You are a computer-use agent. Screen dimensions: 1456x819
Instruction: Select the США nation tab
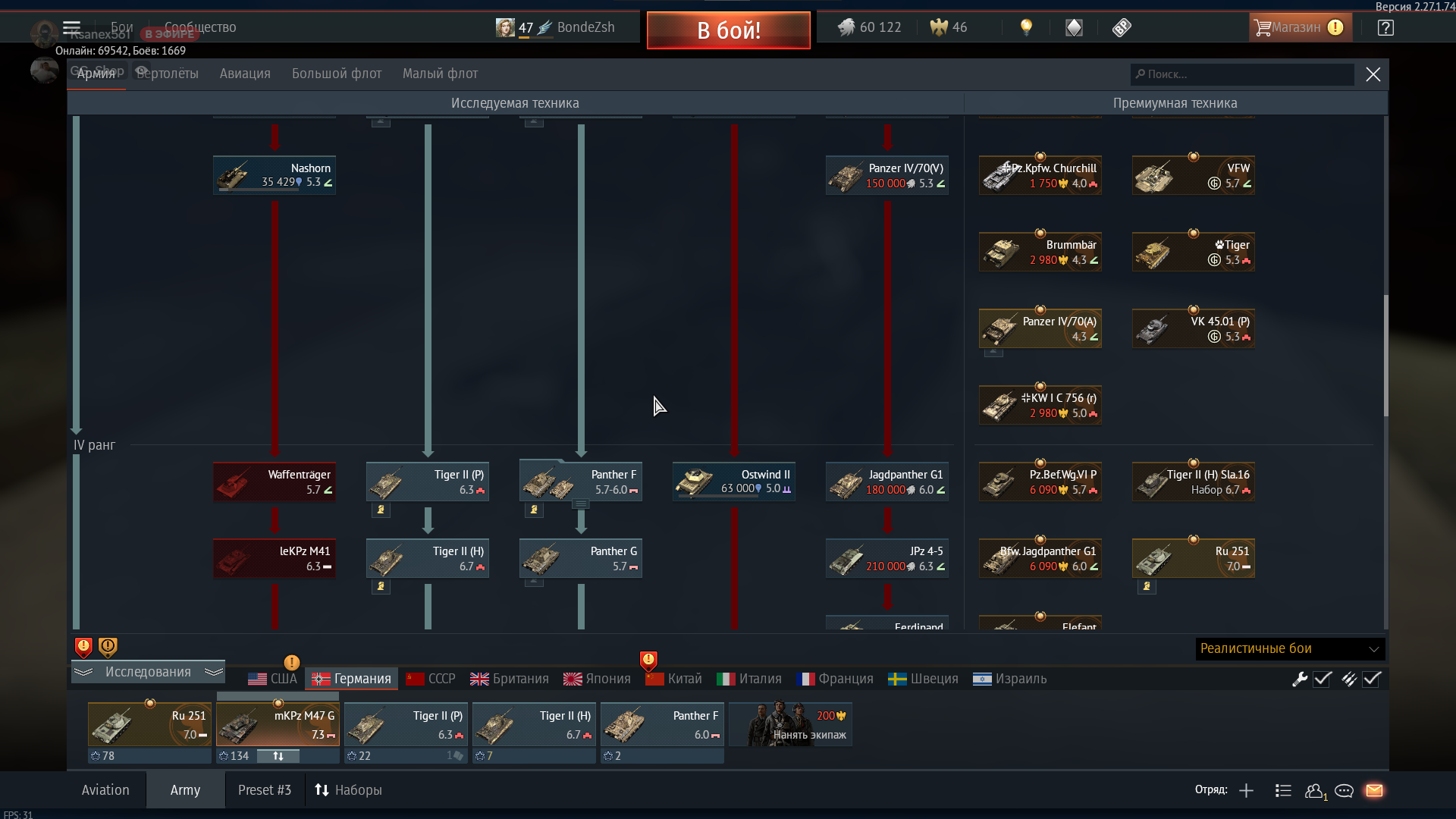pyautogui.click(x=273, y=679)
